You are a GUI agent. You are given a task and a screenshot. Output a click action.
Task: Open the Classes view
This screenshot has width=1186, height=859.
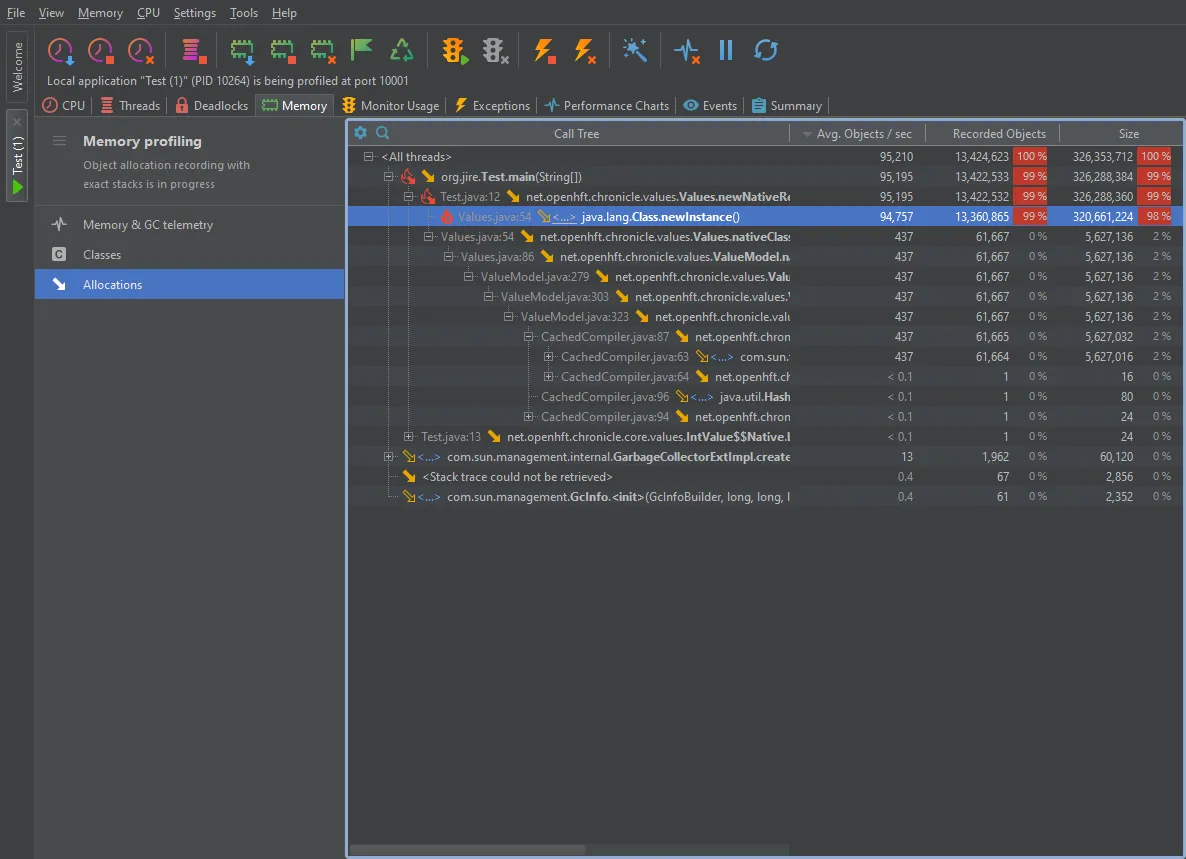point(189,255)
